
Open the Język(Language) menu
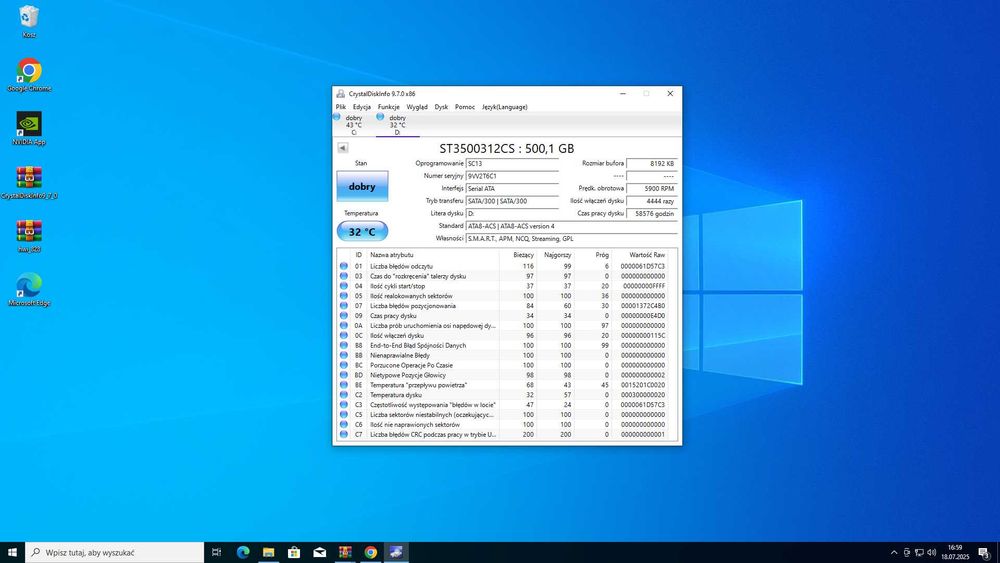(x=504, y=107)
